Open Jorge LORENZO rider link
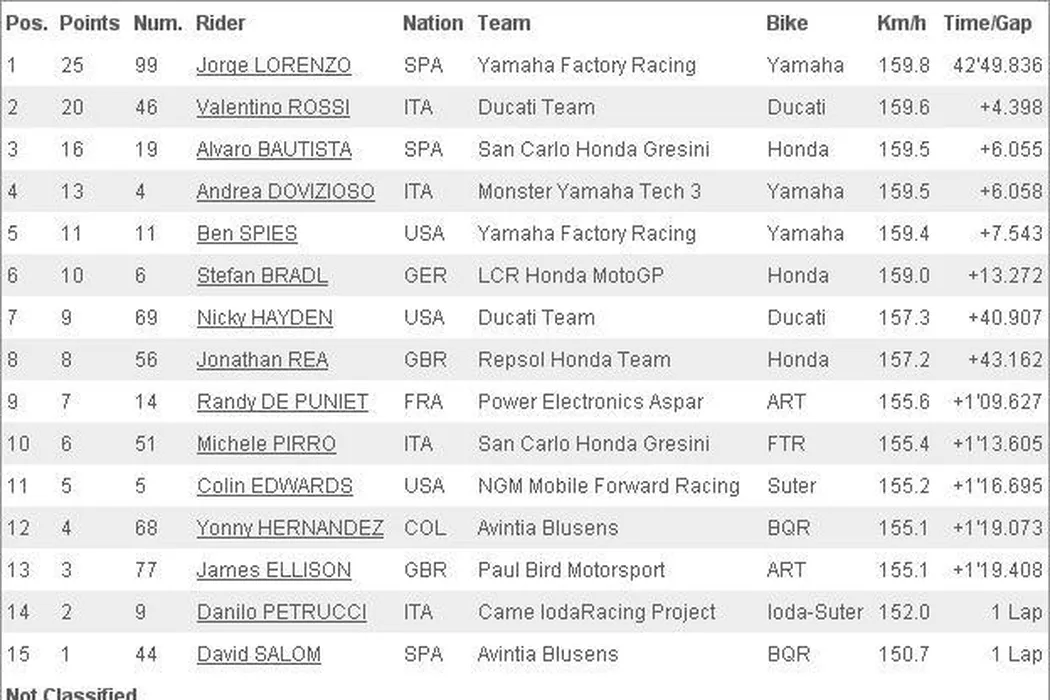1050x700 pixels. (273, 66)
